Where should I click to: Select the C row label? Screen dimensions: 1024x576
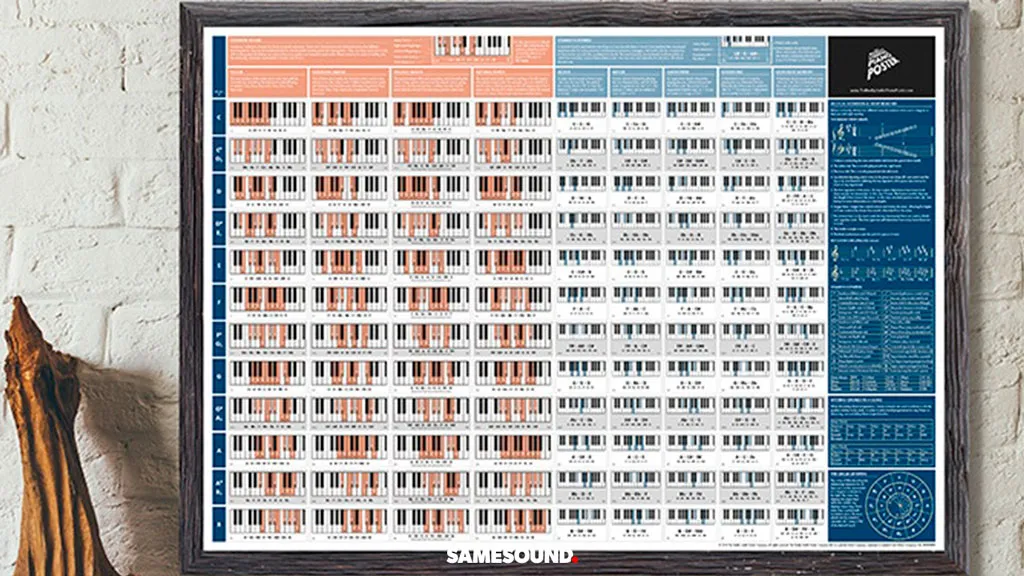(x=219, y=117)
